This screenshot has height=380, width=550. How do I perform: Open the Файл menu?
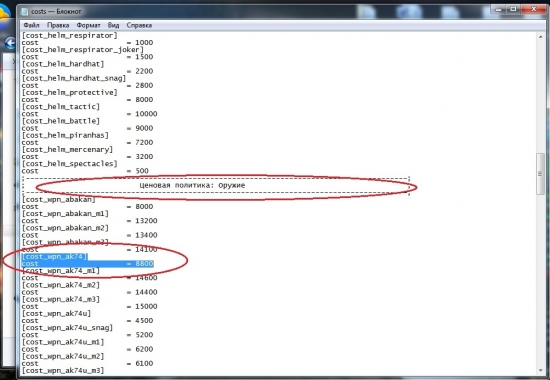point(31,25)
